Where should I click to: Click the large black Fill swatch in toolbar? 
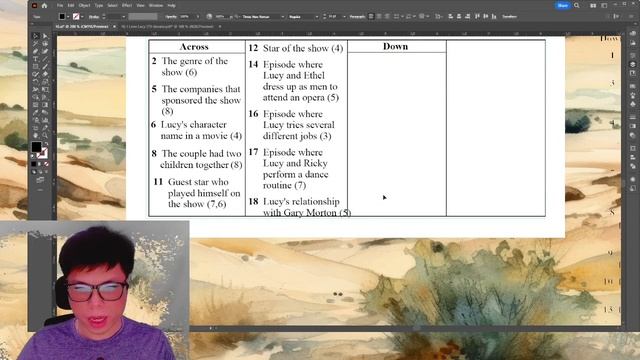[36, 147]
